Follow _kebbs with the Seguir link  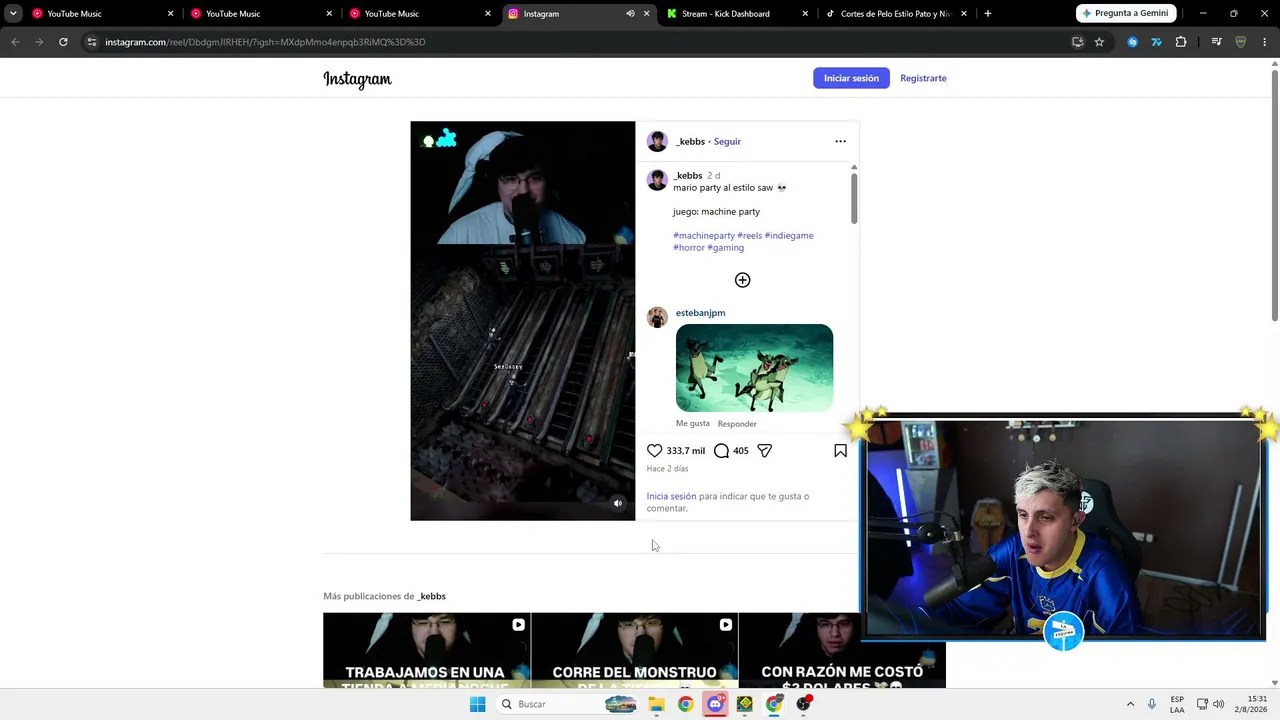coord(727,142)
